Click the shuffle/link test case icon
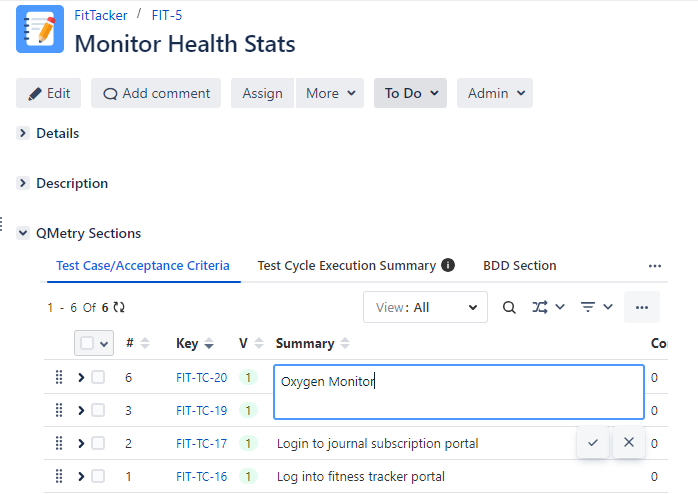Viewport: 698px width, 494px height. (x=540, y=307)
